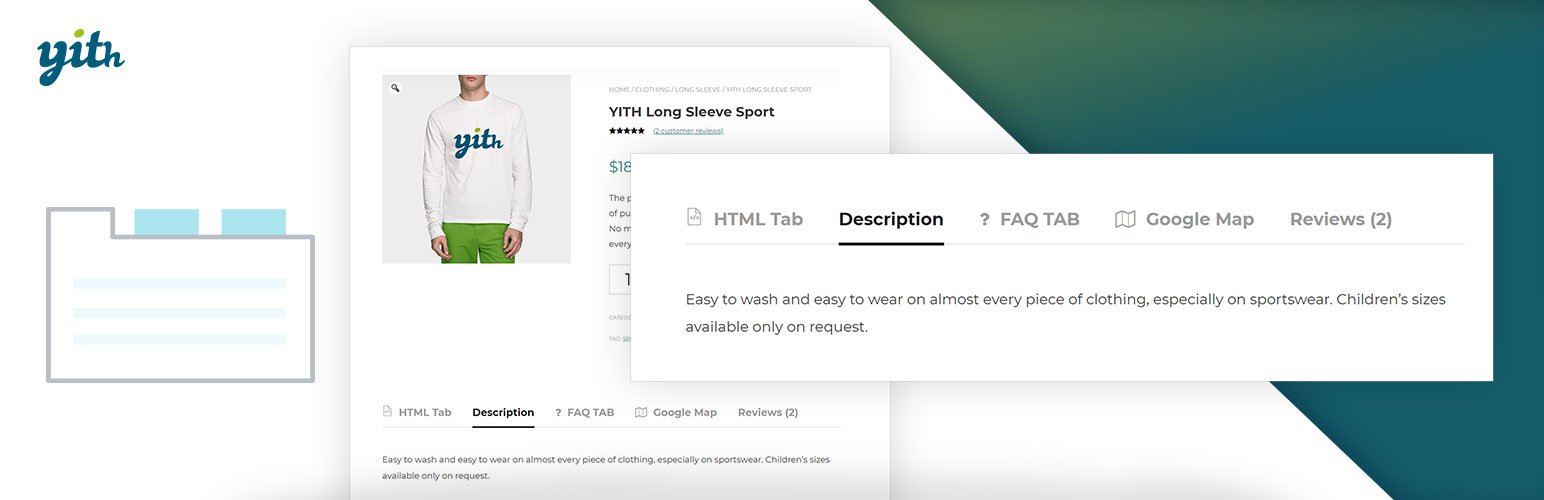This screenshot has width=1544, height=500.
Task: Click the map icon beside large Google Map tab
Action: coord(1125,219)
